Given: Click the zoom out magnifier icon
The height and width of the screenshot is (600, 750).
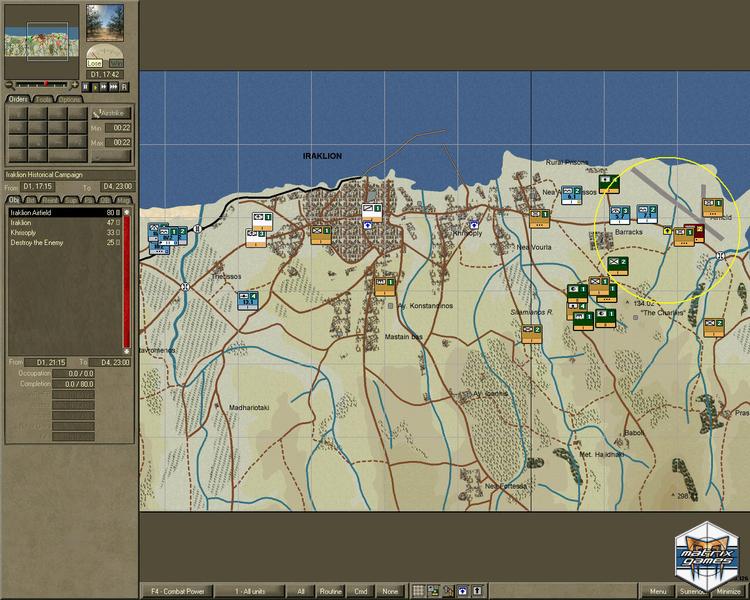Looking at the screenshot, I should pos(9,83).
